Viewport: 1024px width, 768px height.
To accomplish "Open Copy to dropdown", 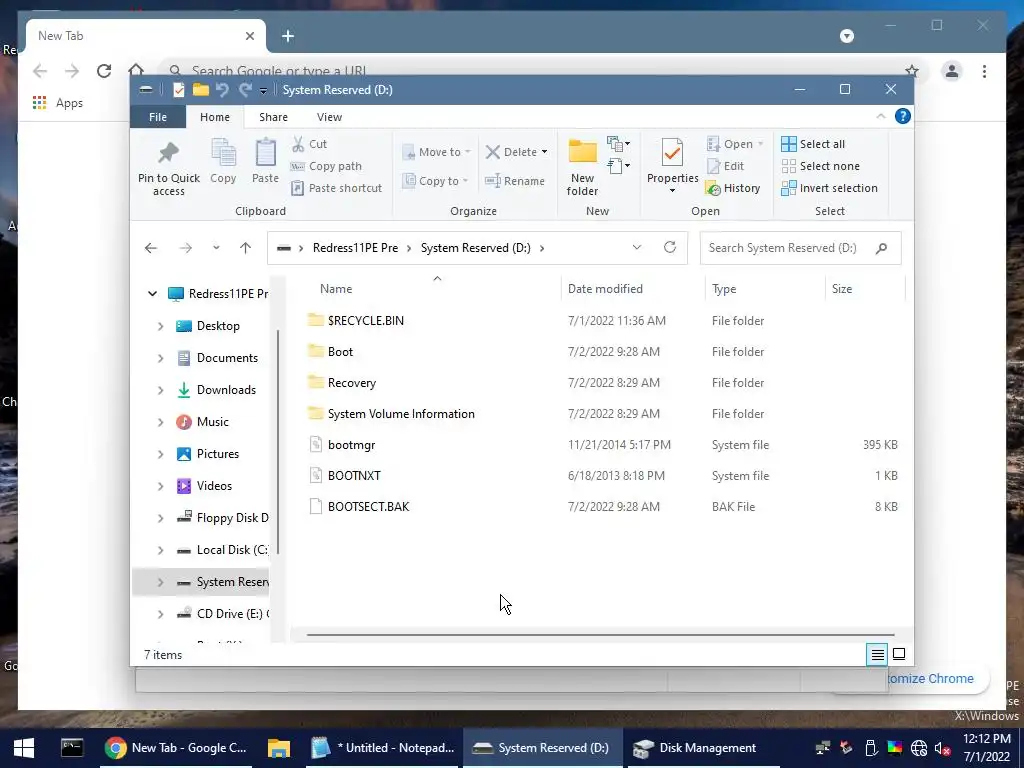I will pyautogui.click(x=436, y=181).
